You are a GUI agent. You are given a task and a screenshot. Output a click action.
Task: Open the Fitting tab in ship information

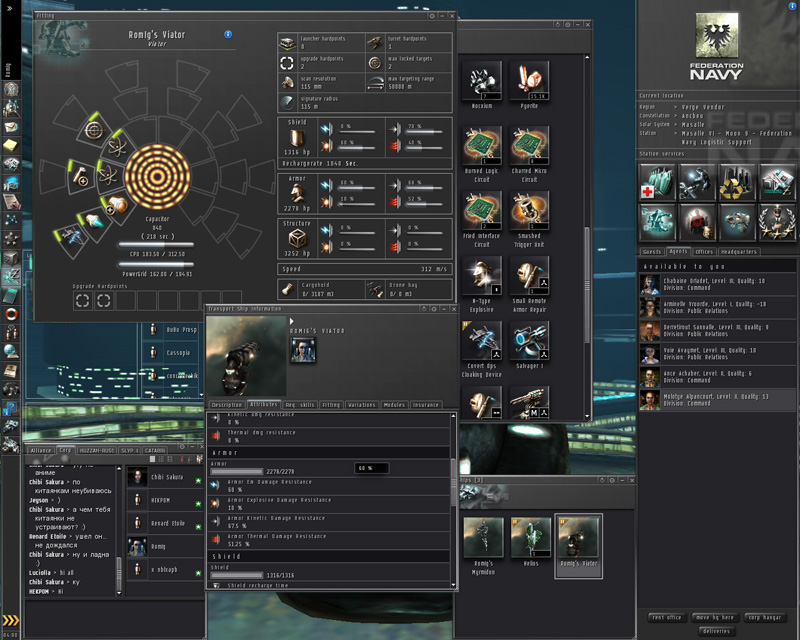(x=331, y=405)
